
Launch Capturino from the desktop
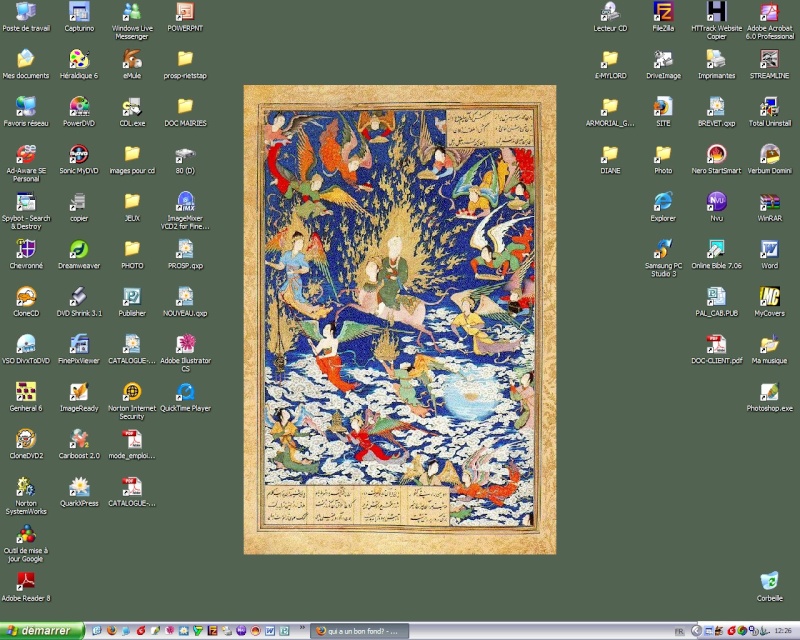pyautogui.click(x=79, y=16)
